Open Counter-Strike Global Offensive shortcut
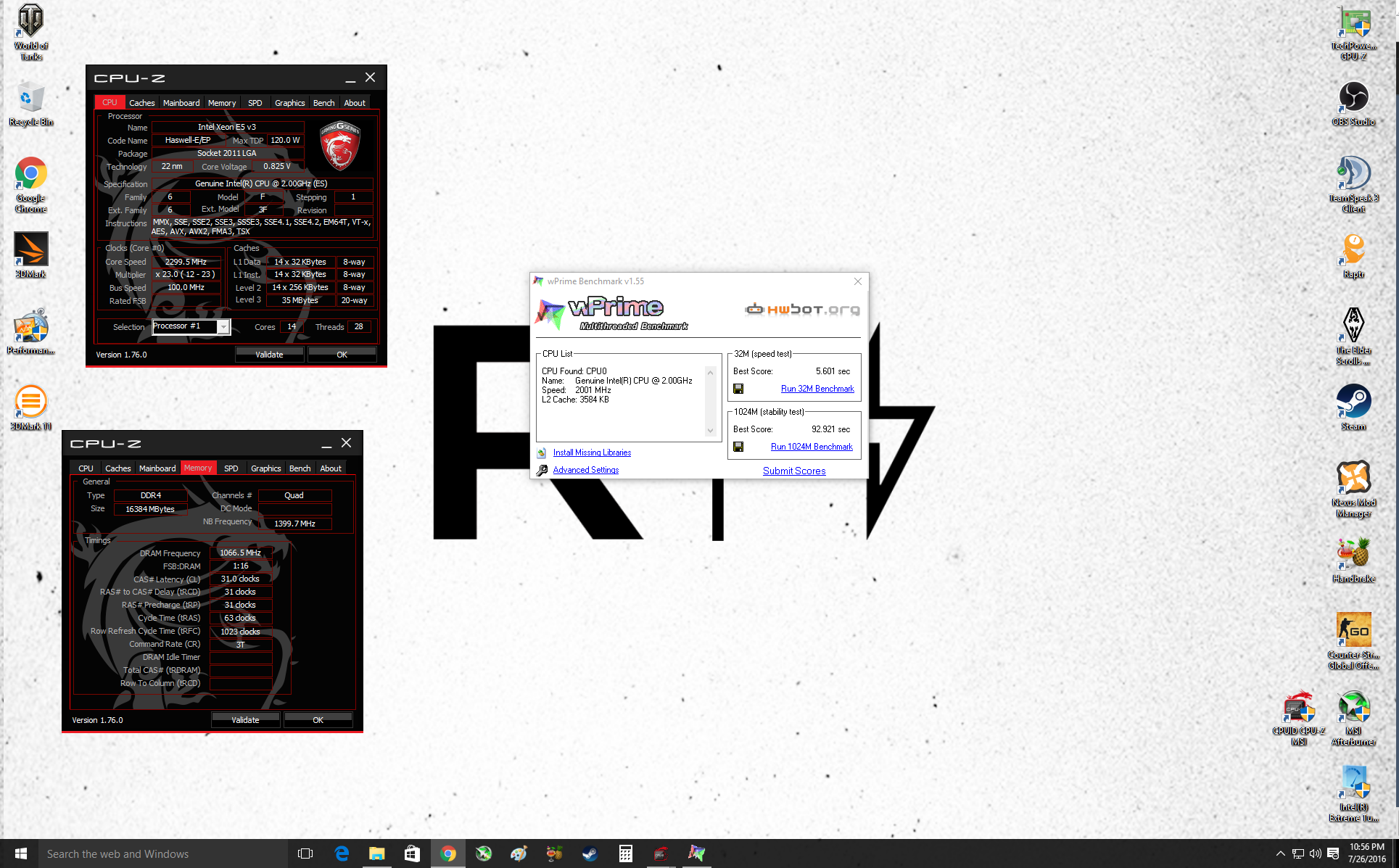Viewport: 1399px width, 868px height. coord(1353,641)
